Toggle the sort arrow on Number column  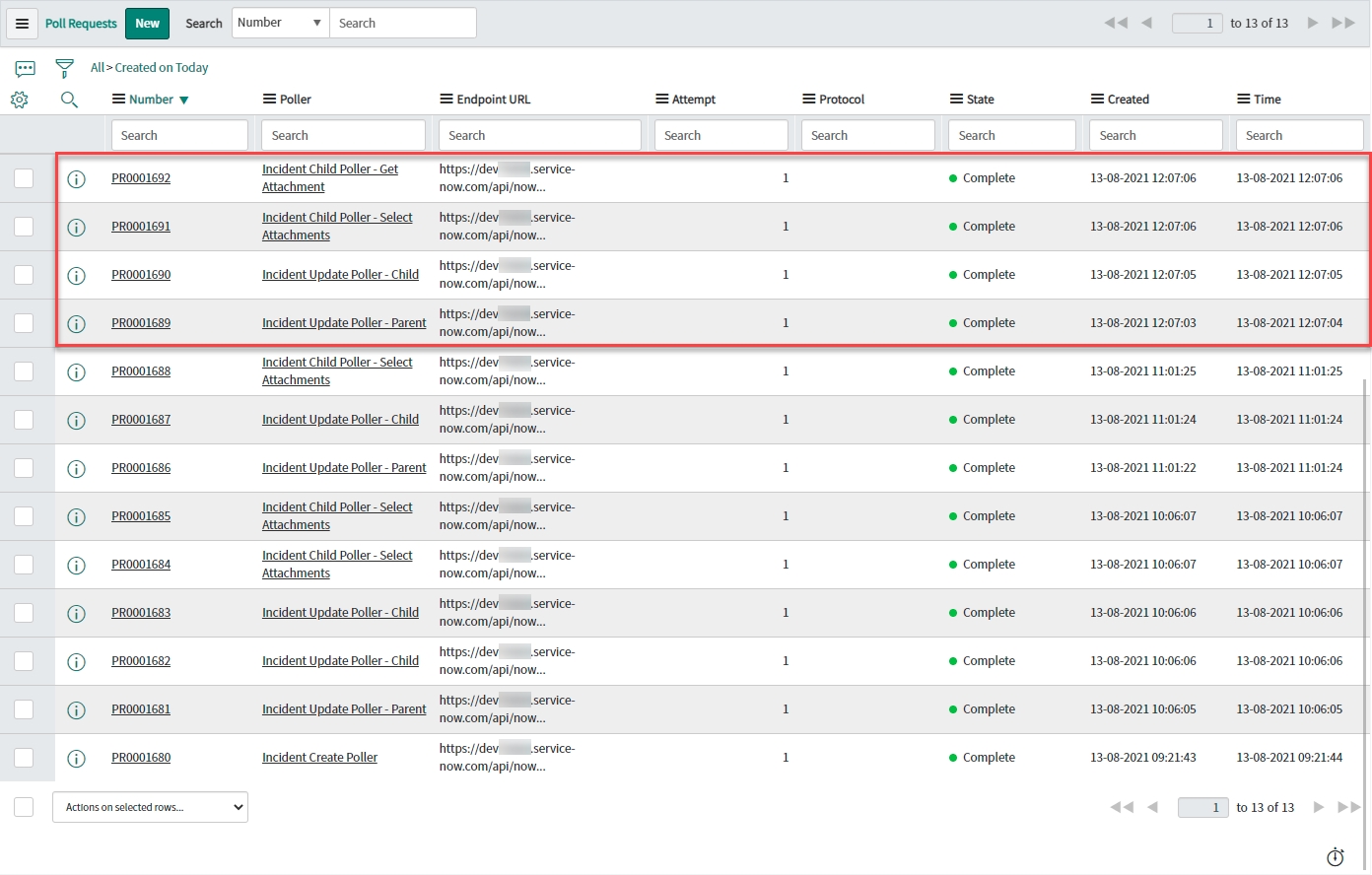tap(184, 101)
